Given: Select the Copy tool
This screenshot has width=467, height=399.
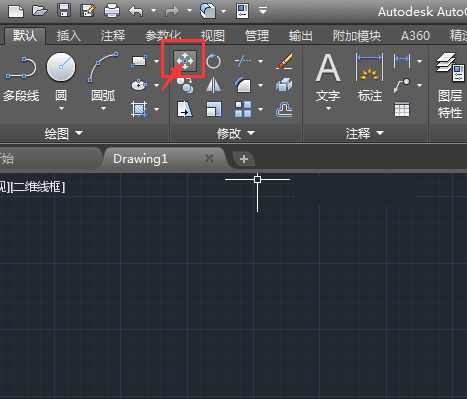Looking at the screenshot, I should (185, 85).
